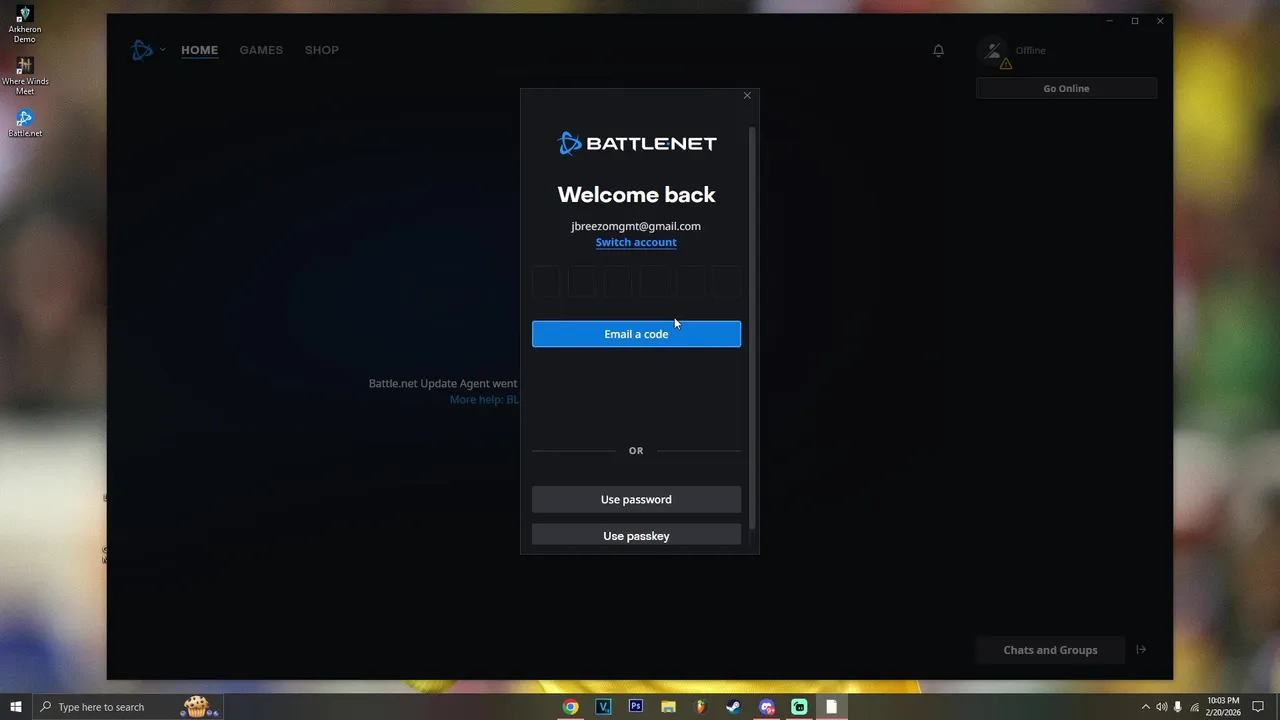Open Battle.net desktop shortcut
Screen dimensions: 1280x720
coord(25,123)
